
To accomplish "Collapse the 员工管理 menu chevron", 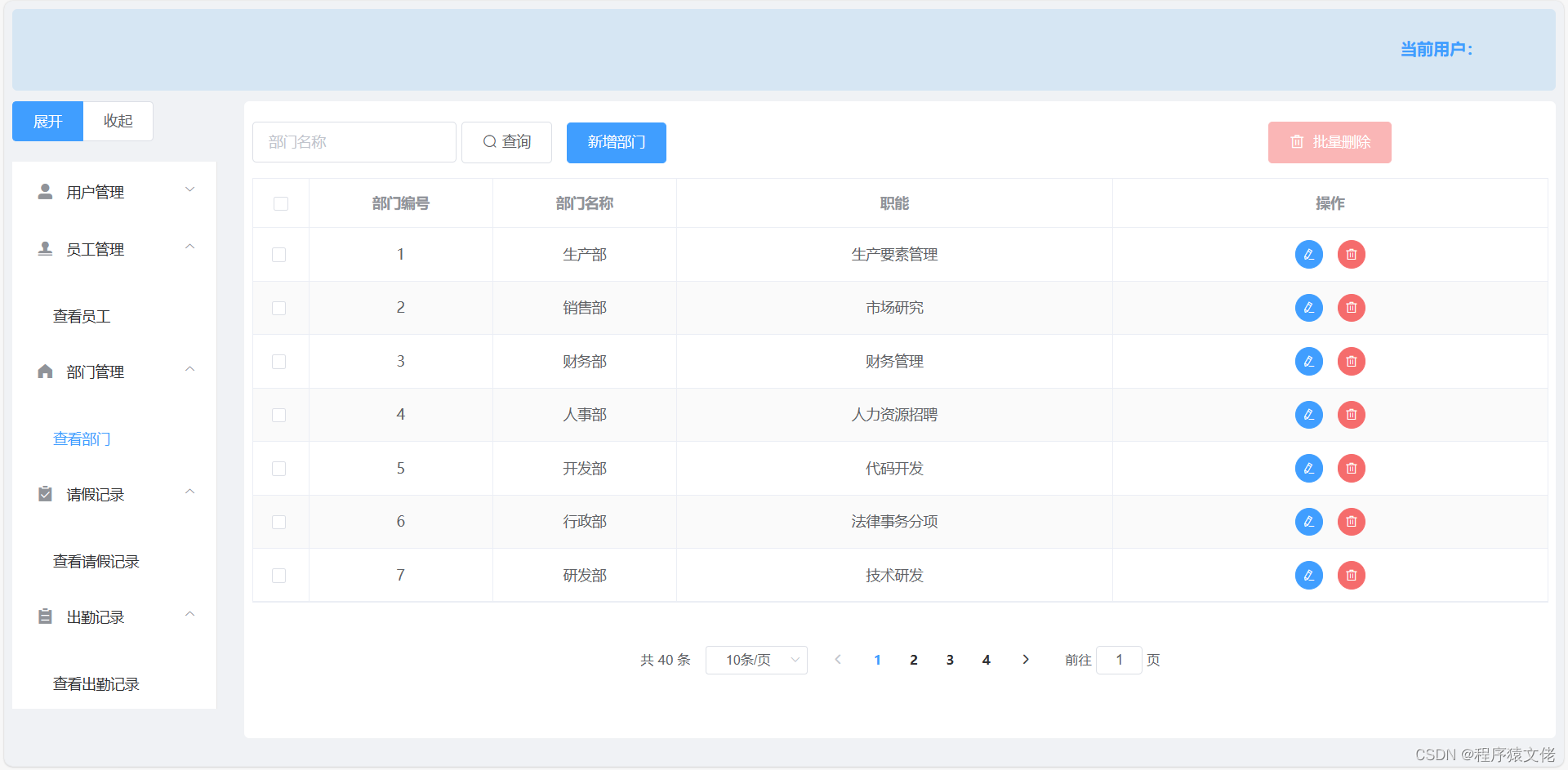I will click(189, 247).
